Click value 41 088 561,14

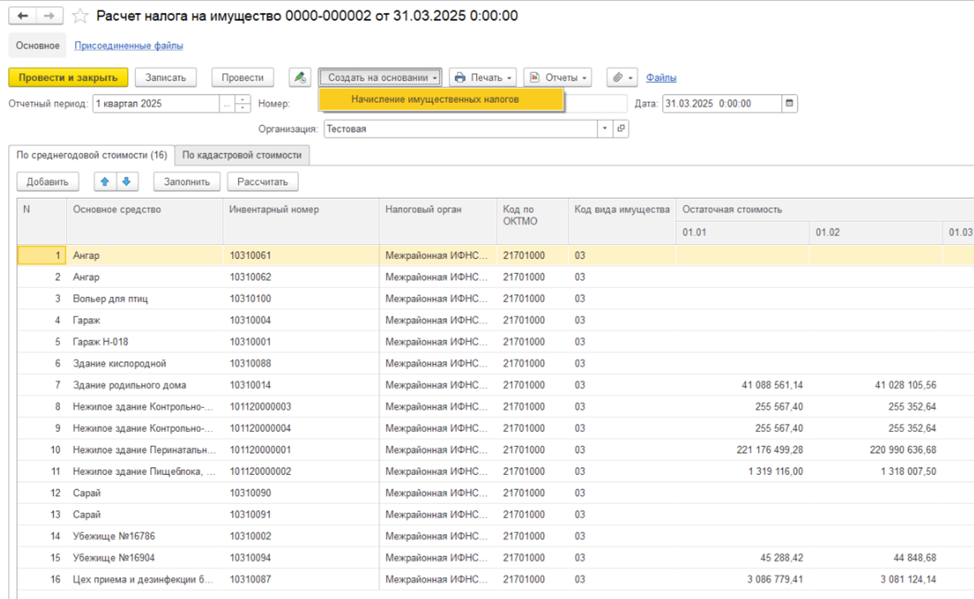coord(772,385)
